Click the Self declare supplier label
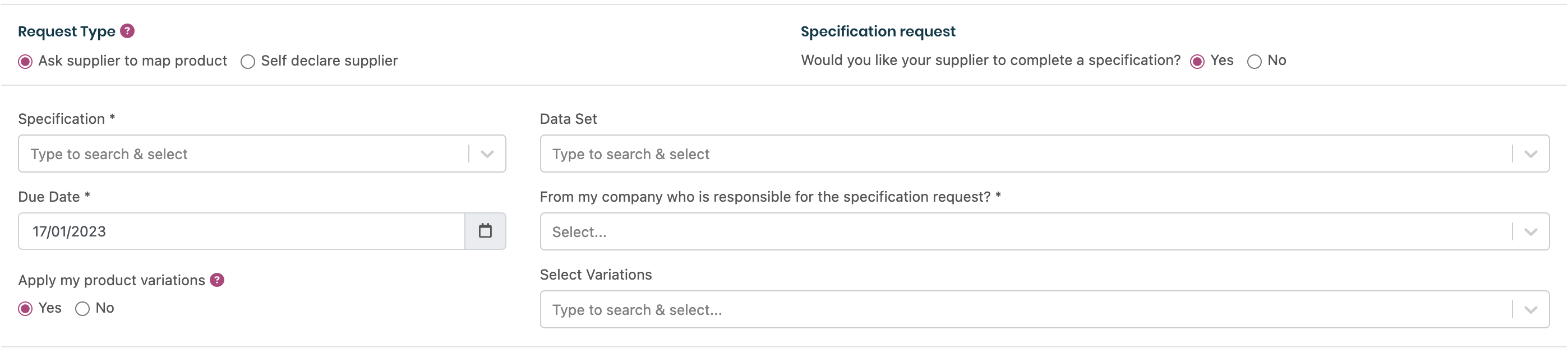 (329, 61)
